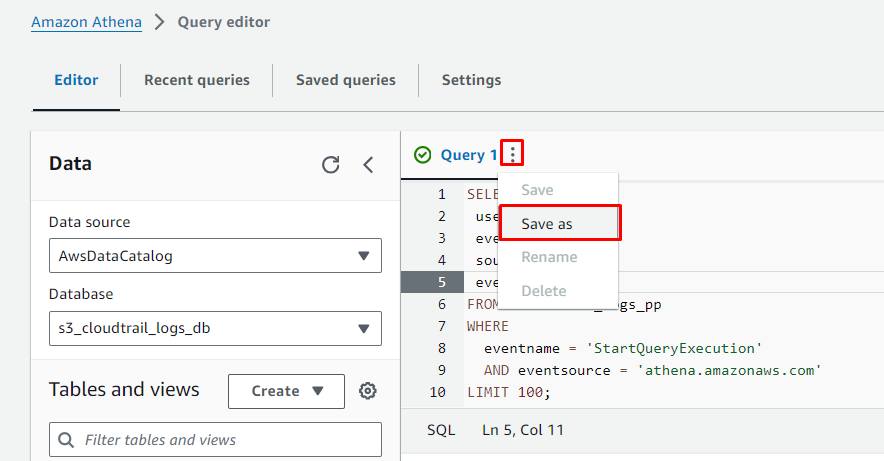This screenshot has width=884, height=461.
Task: Click the refresh data icon
Action: (x=330, y=165)
